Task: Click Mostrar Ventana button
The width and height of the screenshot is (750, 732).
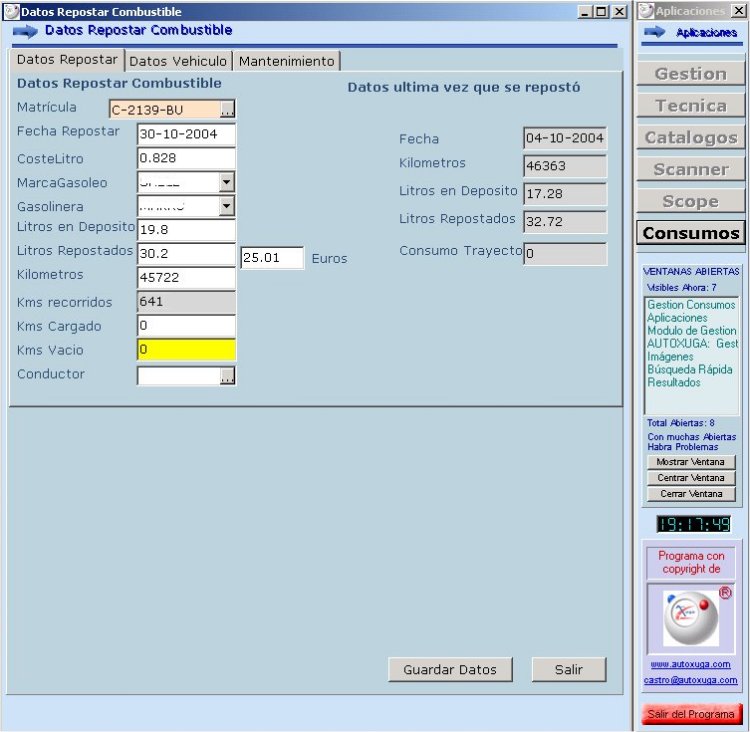Action: coord(691,462)
